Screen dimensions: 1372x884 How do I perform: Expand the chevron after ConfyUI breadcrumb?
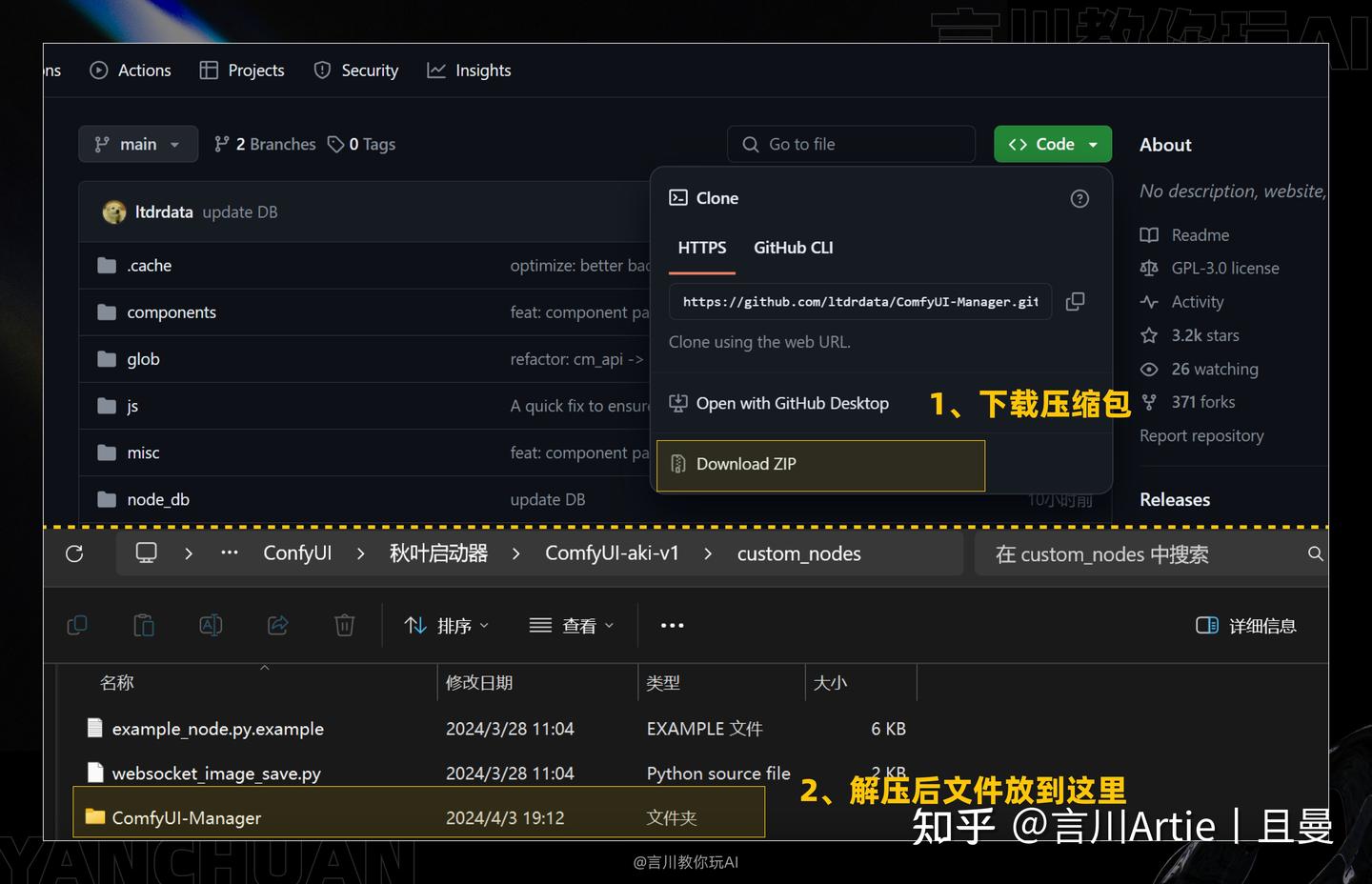click(360, 553)
